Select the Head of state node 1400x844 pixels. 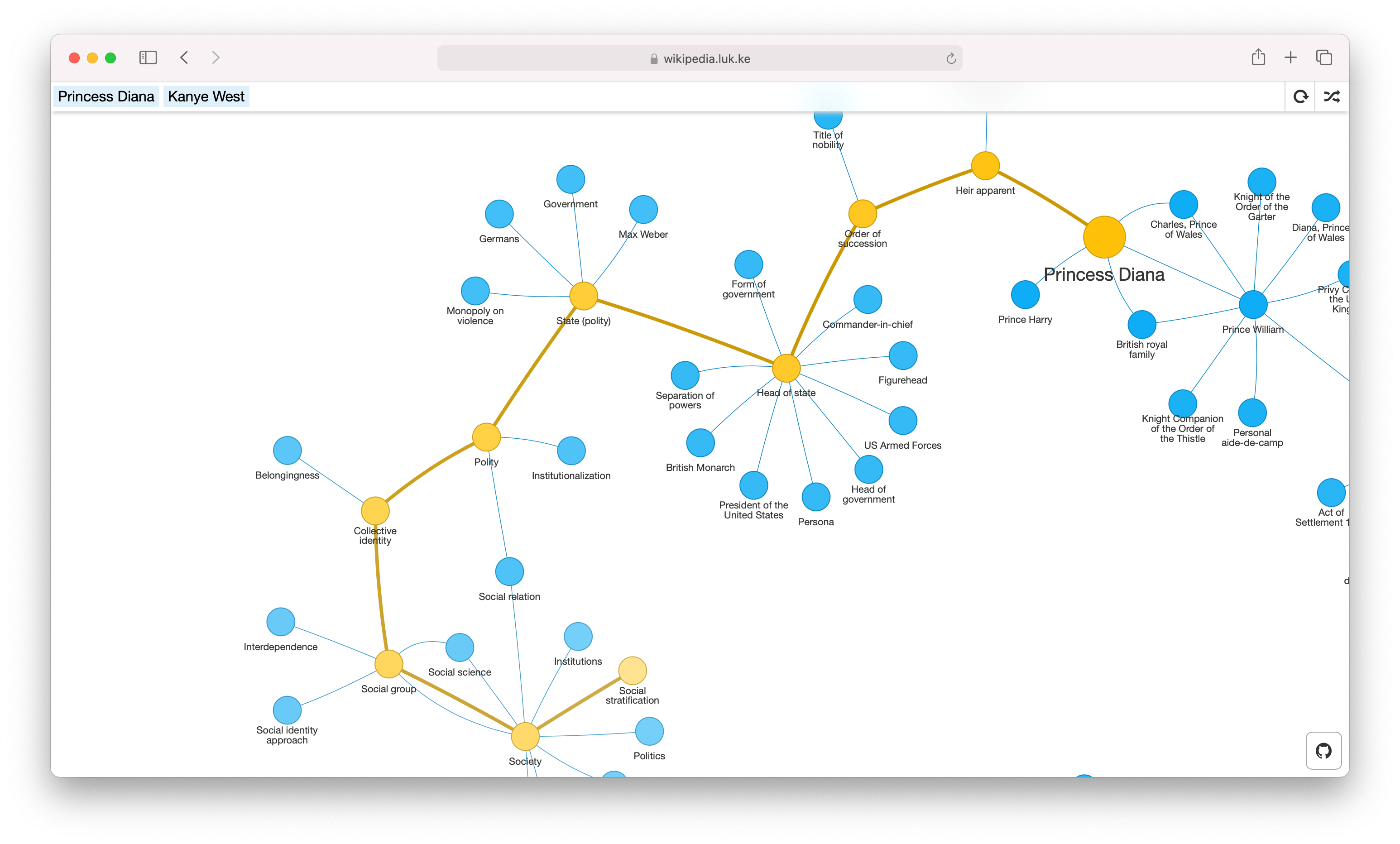tap(786, 368)
